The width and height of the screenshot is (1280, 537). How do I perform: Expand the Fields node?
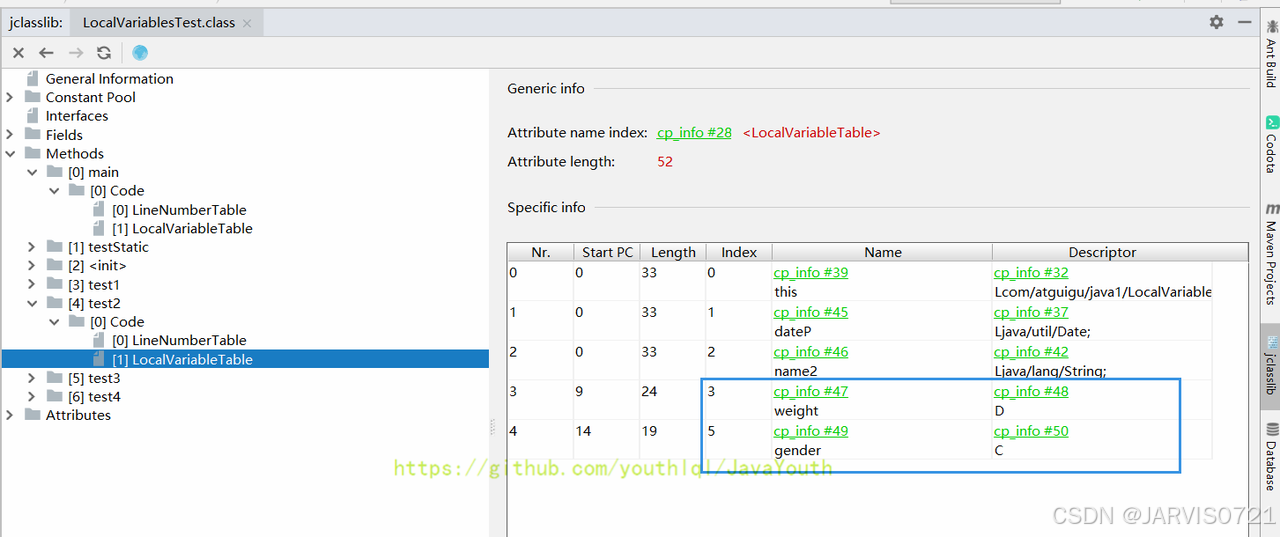coord(10,135)
